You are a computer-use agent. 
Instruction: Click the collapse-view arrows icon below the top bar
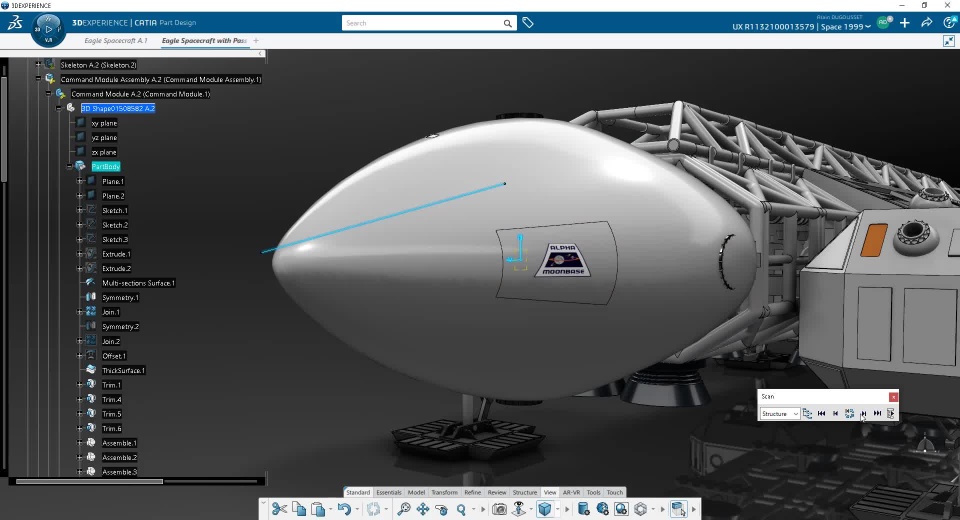[949, 40]
